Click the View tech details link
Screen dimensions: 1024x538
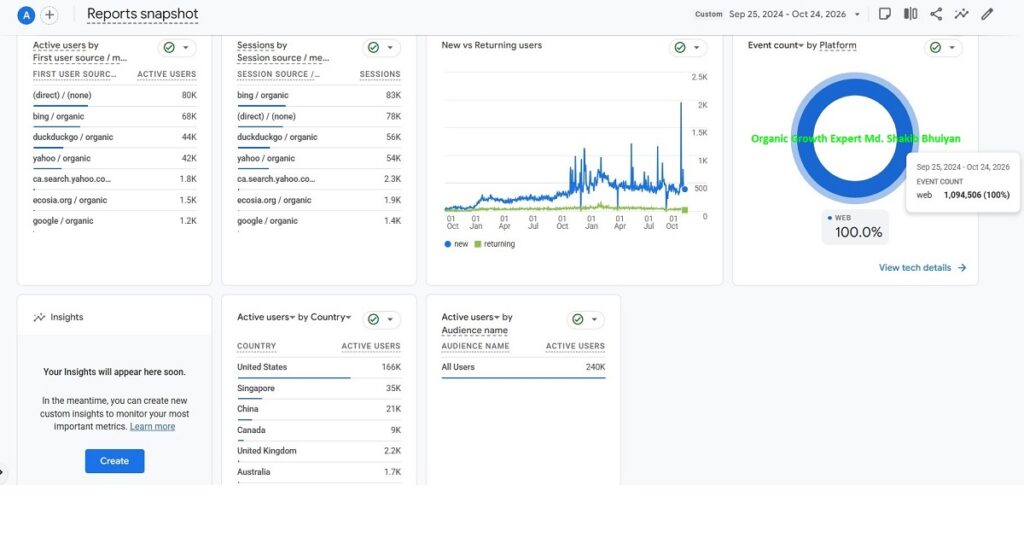point(914,268)
